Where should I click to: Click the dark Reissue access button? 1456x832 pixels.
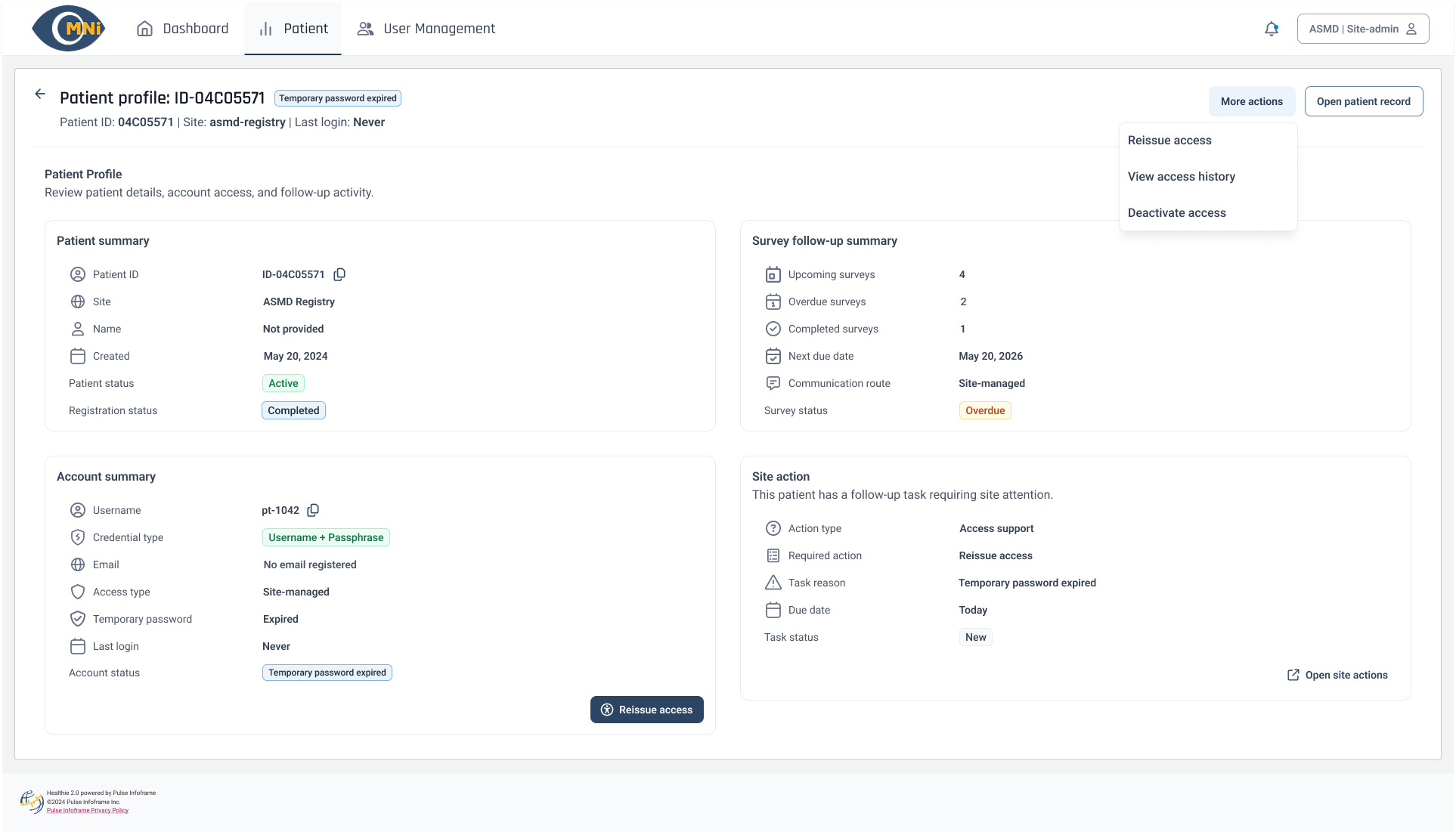tap(646, 710)
